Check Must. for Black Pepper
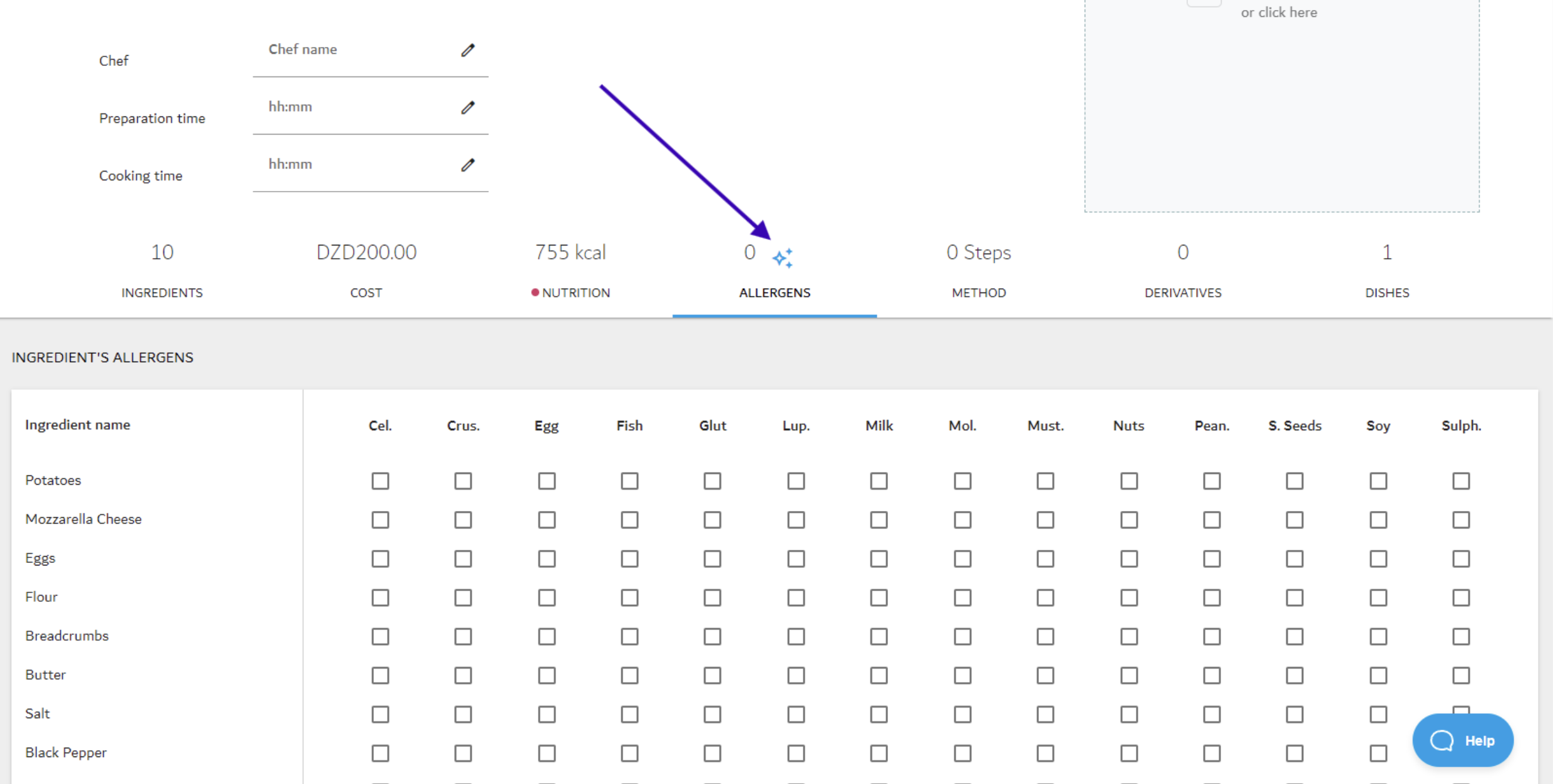1553x784 pixels. [1045, 753]
